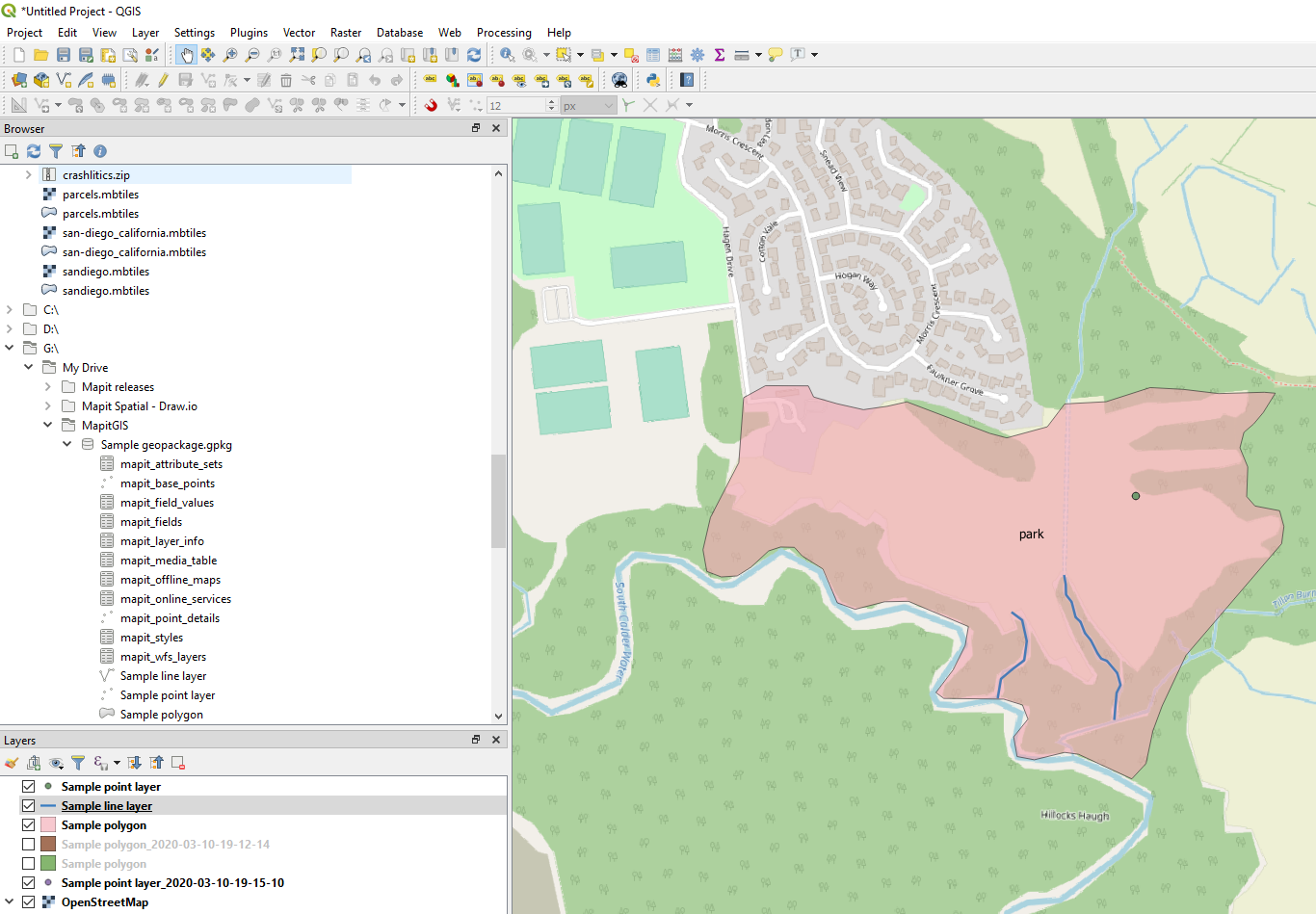This screenshot has width=1316, height=914.
Task: Select the Pan Map tool
Action: (x=188, y=55)
